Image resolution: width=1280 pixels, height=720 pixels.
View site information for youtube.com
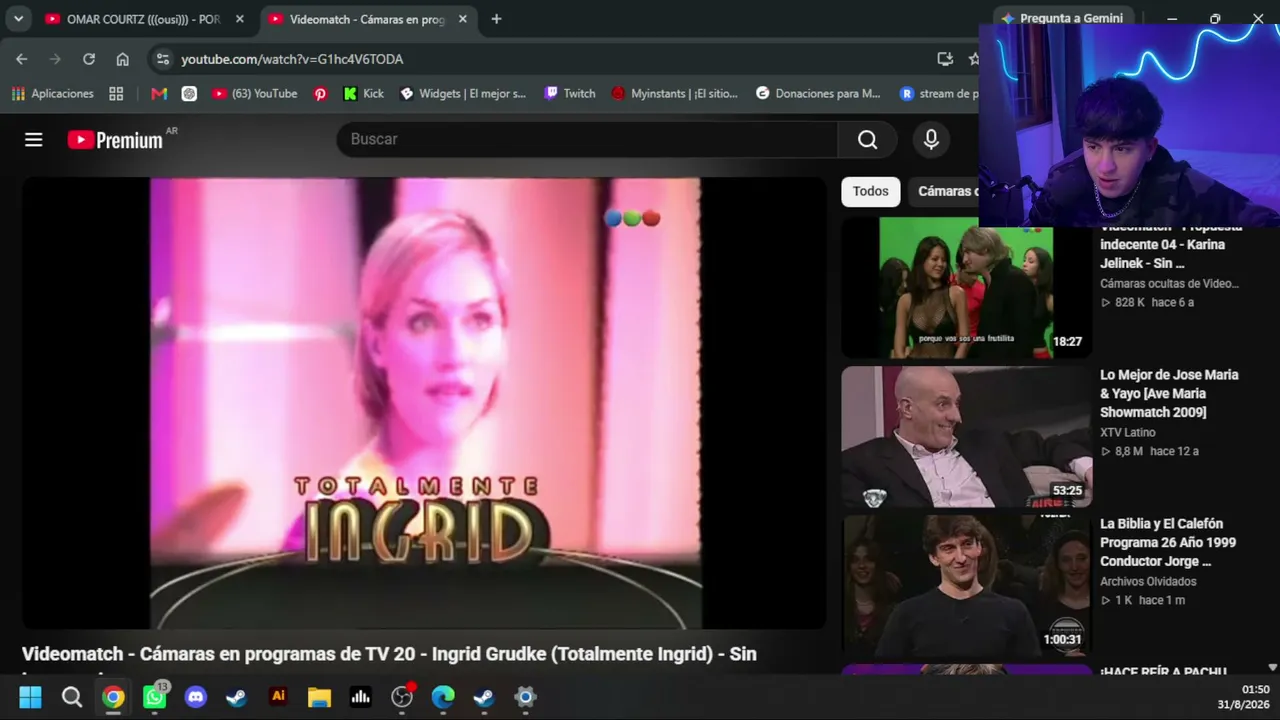click(x=162, y=59)
